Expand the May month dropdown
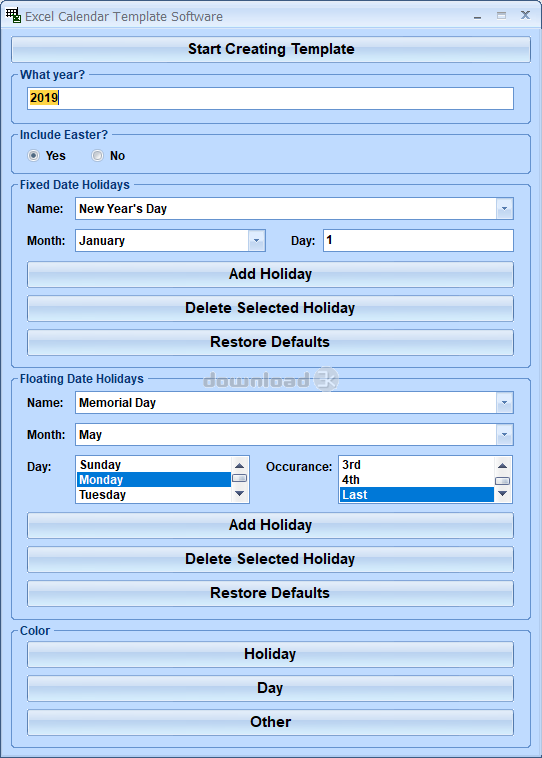Screen dimensions: 542x758 [x=504, y=435]
